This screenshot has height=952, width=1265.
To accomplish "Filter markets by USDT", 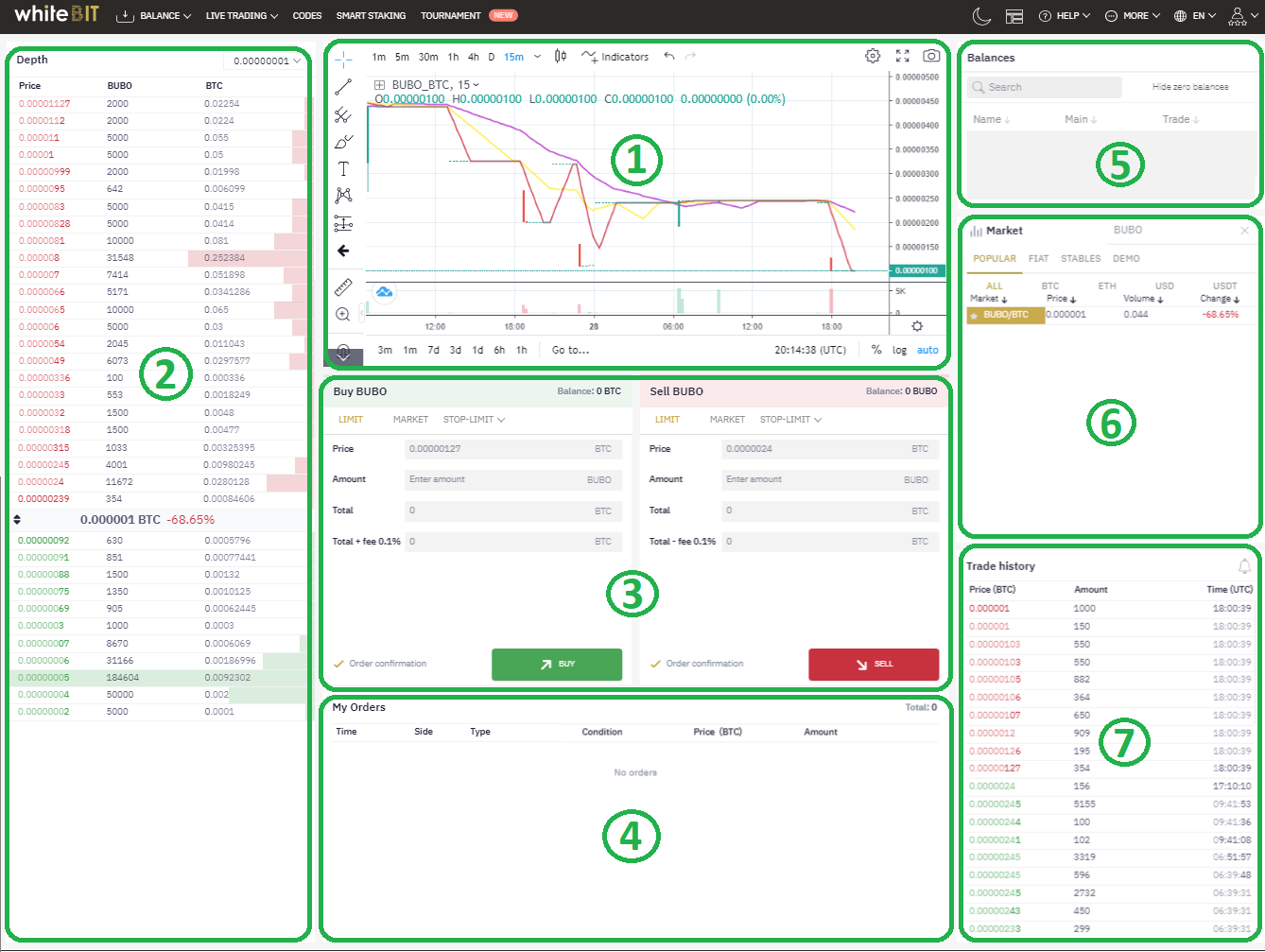I will coord(1224,286).
